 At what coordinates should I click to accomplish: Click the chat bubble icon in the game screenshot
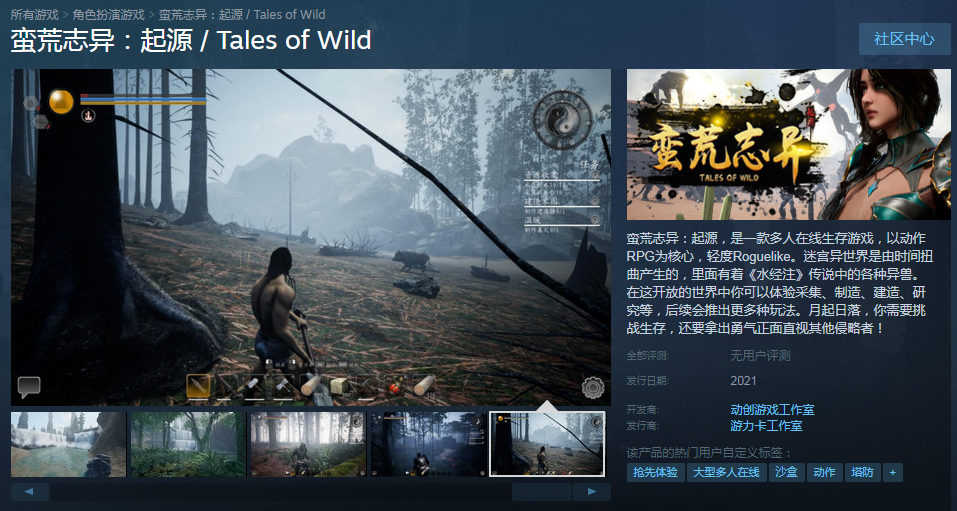click(x=29, y=386)
